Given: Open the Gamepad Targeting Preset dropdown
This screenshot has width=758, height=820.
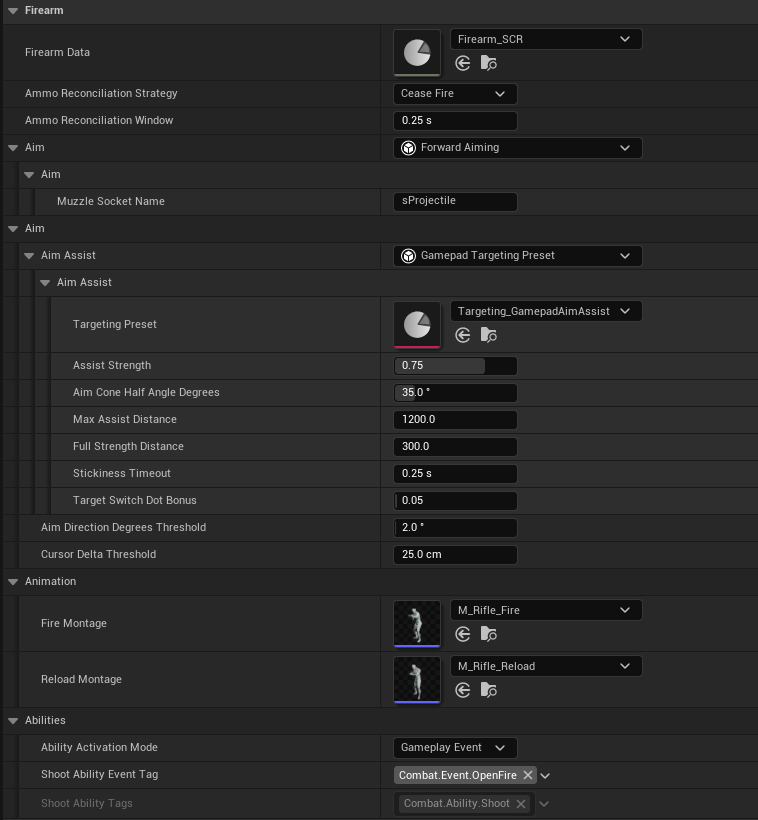Looking at the screenshot, I should tap(517, 256).
